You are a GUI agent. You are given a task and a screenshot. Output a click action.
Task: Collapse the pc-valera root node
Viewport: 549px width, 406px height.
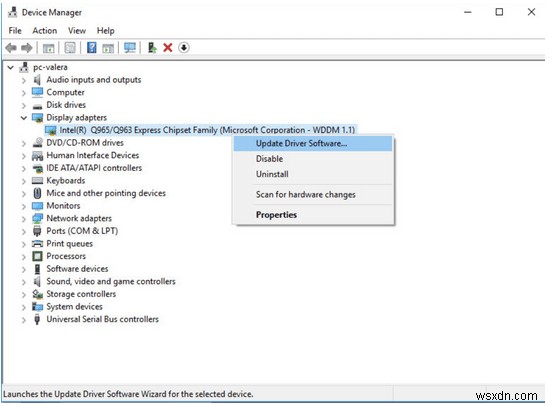coord(11,67)
